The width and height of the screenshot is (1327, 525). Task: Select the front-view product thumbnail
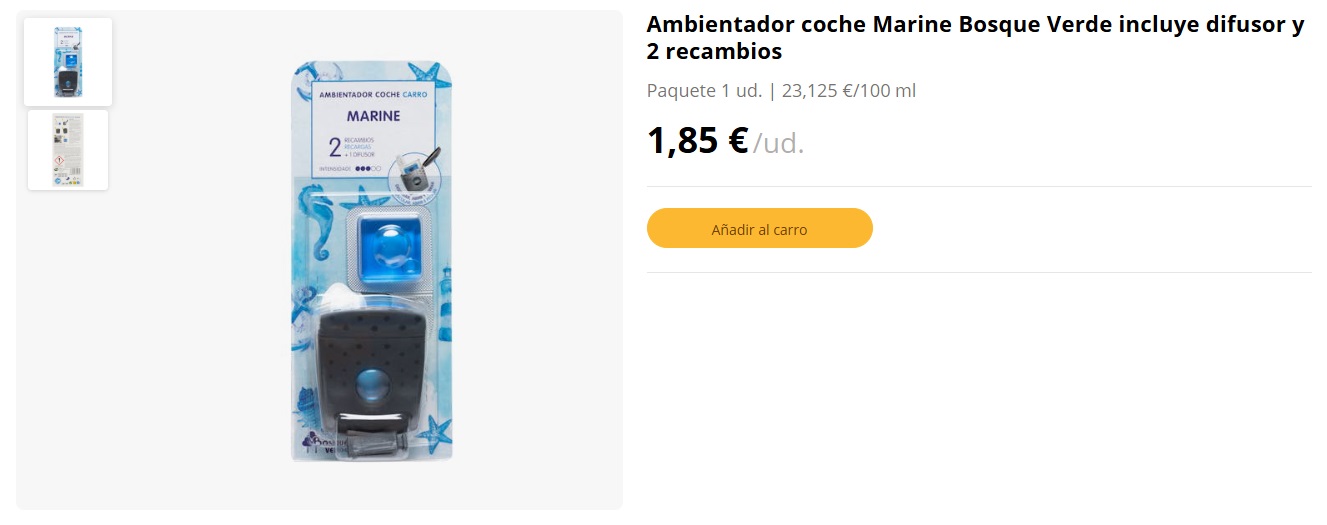[x=68, y=62]
